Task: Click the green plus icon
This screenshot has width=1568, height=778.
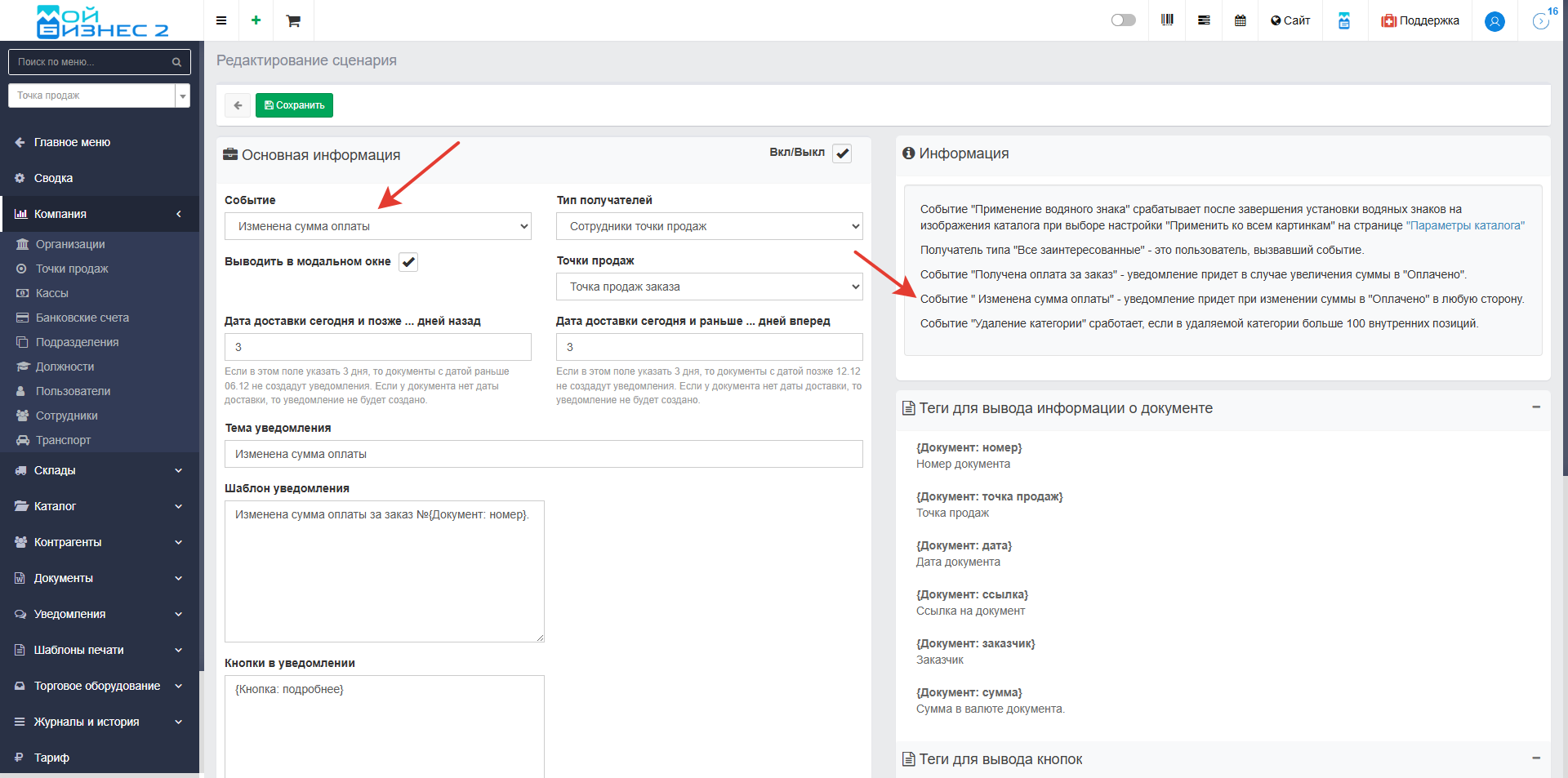Action: (256, 20)
